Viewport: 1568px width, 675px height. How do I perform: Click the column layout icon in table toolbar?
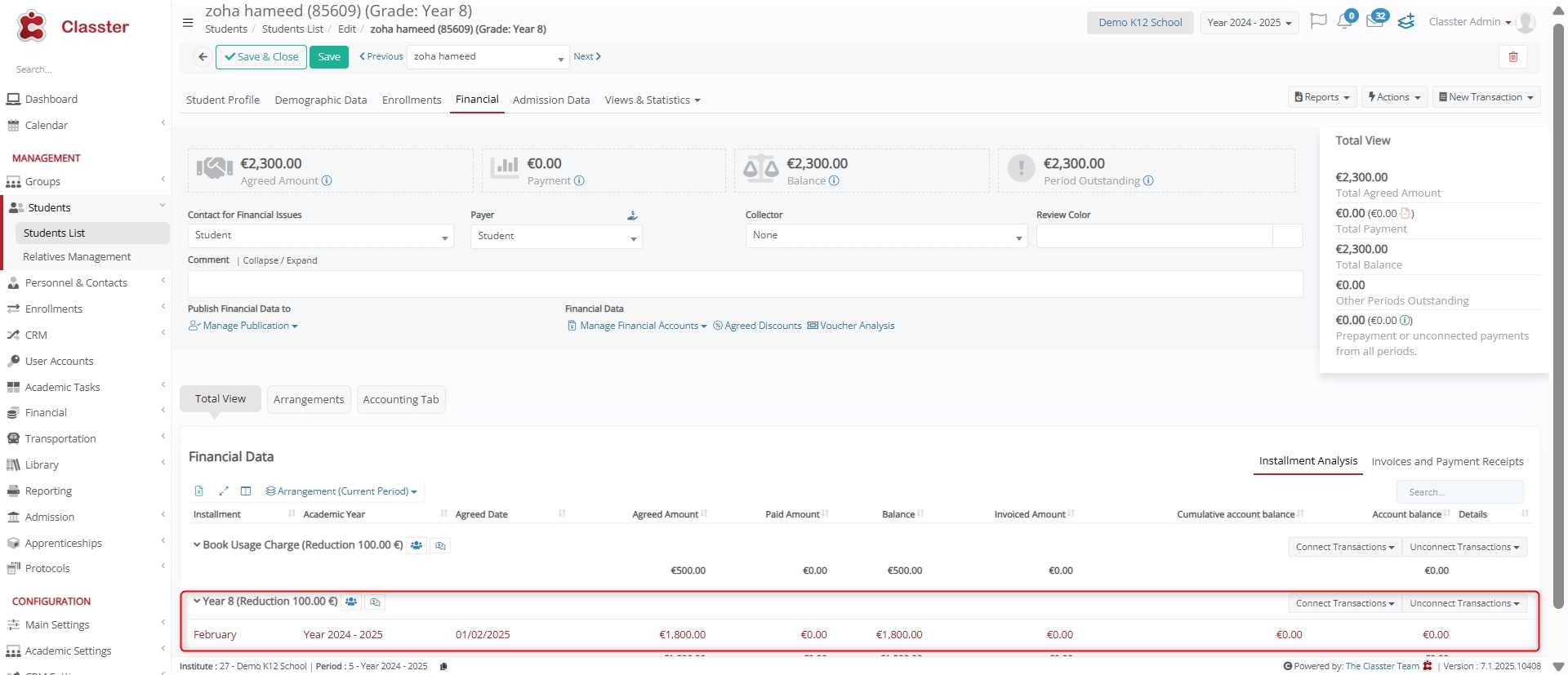[x=246, y=491]
